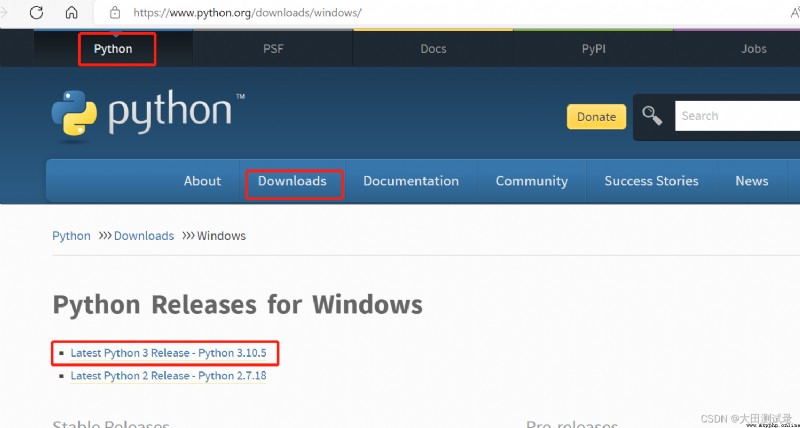Reload the page with the refresh icon
The image size is (800, 428).
coord(36,12)
